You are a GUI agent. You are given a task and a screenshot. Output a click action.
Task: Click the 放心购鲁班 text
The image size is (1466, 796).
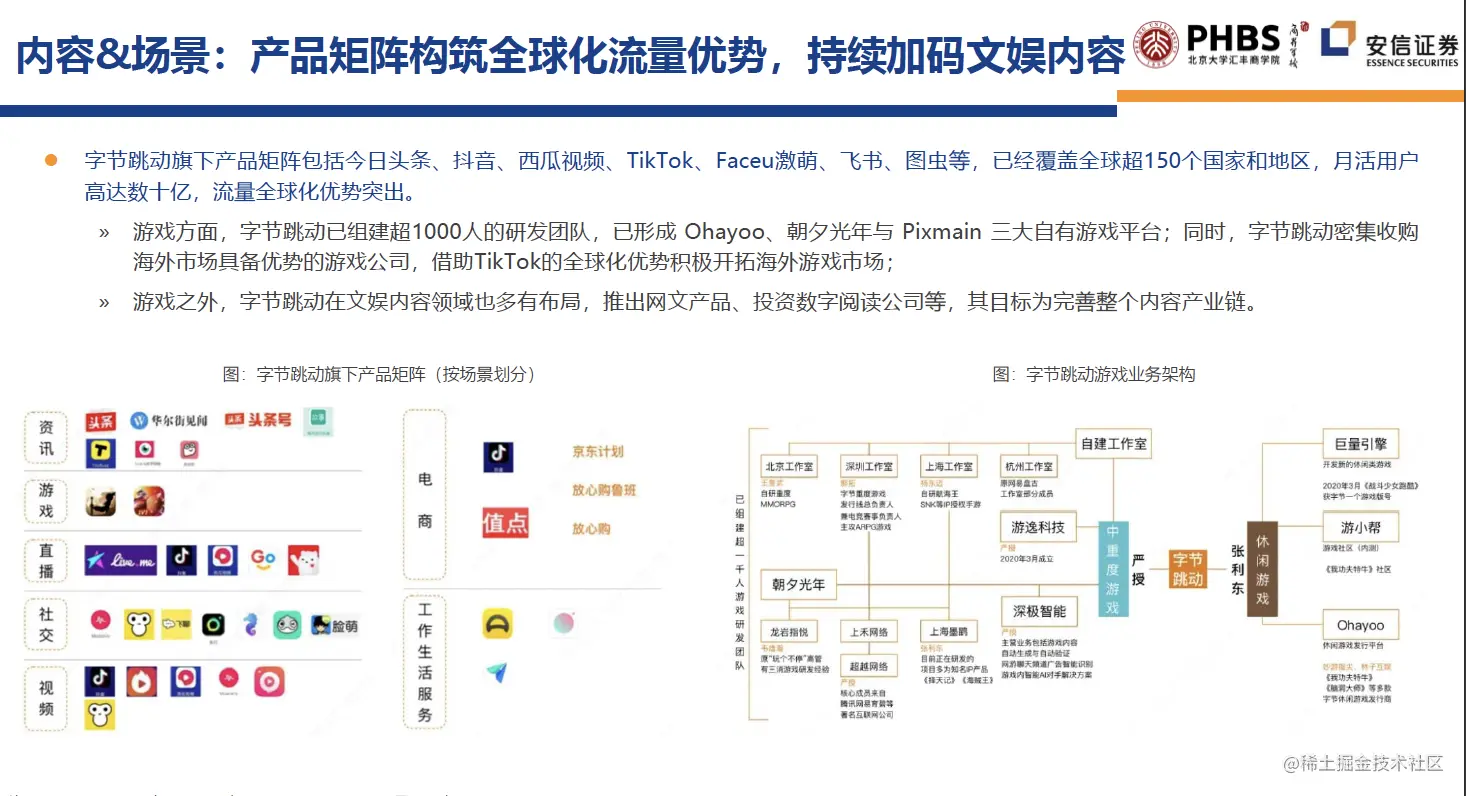(x=604, y=490)
